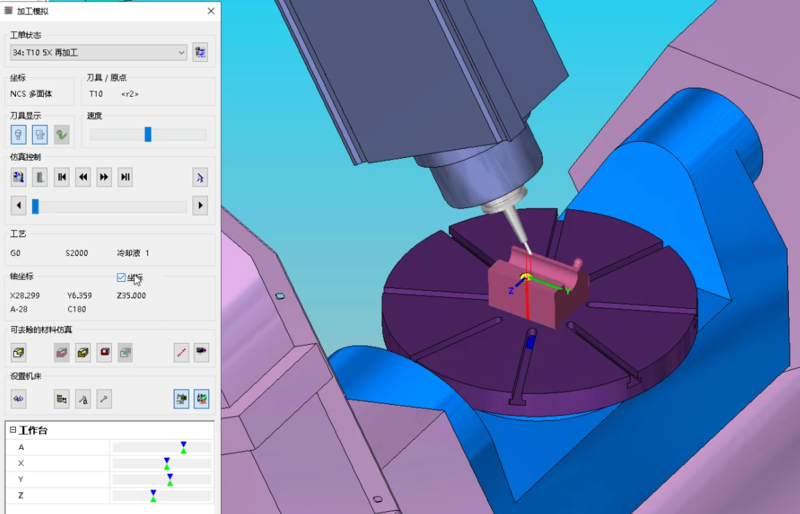This screenshot has height=514, width=800.
Task: Click the yellow stock block material icon
Action: pos(83,352)
